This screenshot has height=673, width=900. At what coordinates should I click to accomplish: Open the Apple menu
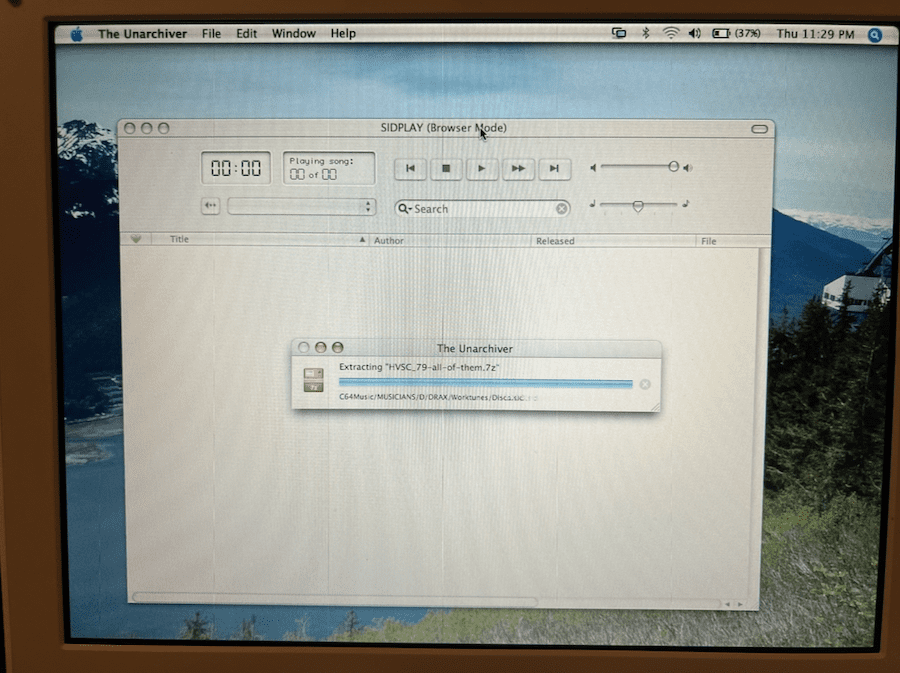coord(77,34)
